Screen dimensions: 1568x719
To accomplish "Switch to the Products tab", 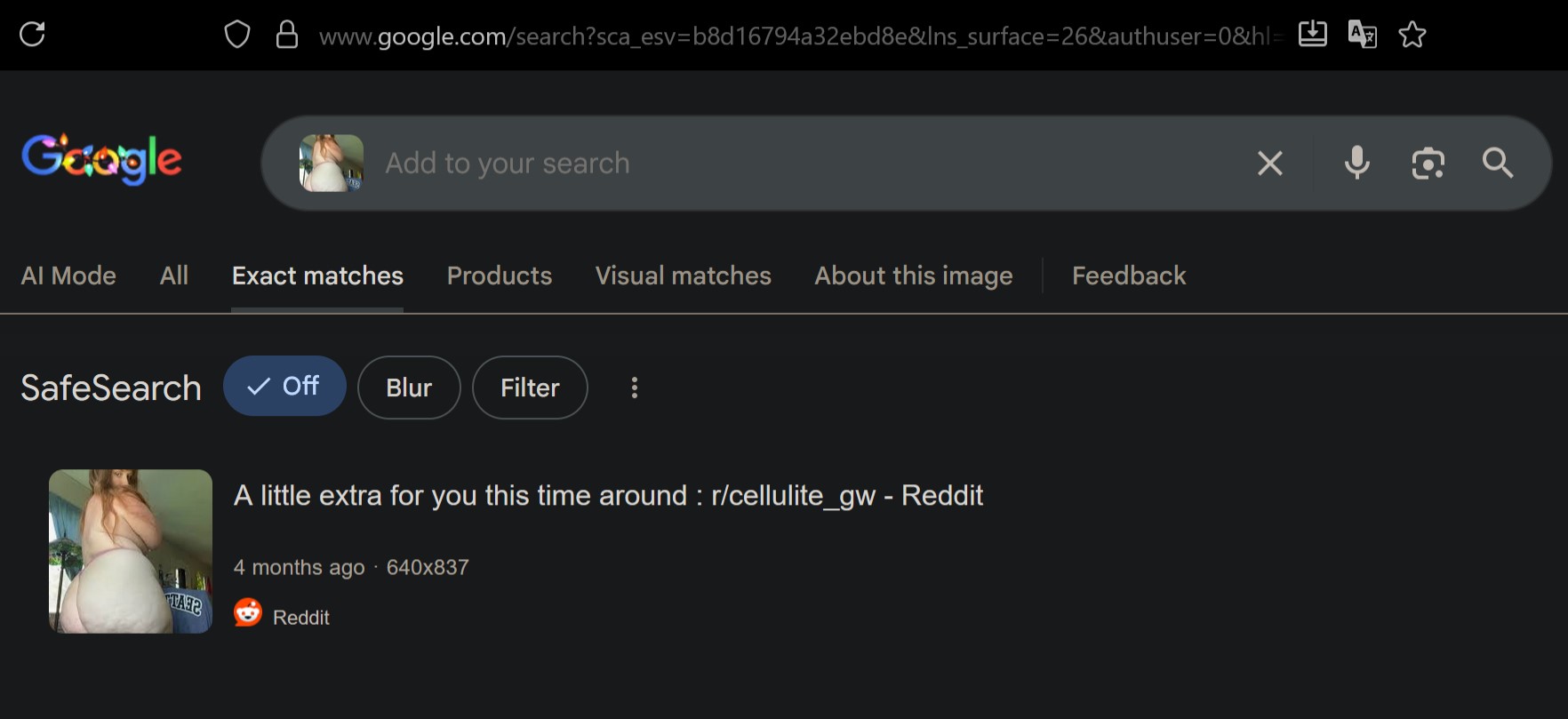I will point(500,276).
